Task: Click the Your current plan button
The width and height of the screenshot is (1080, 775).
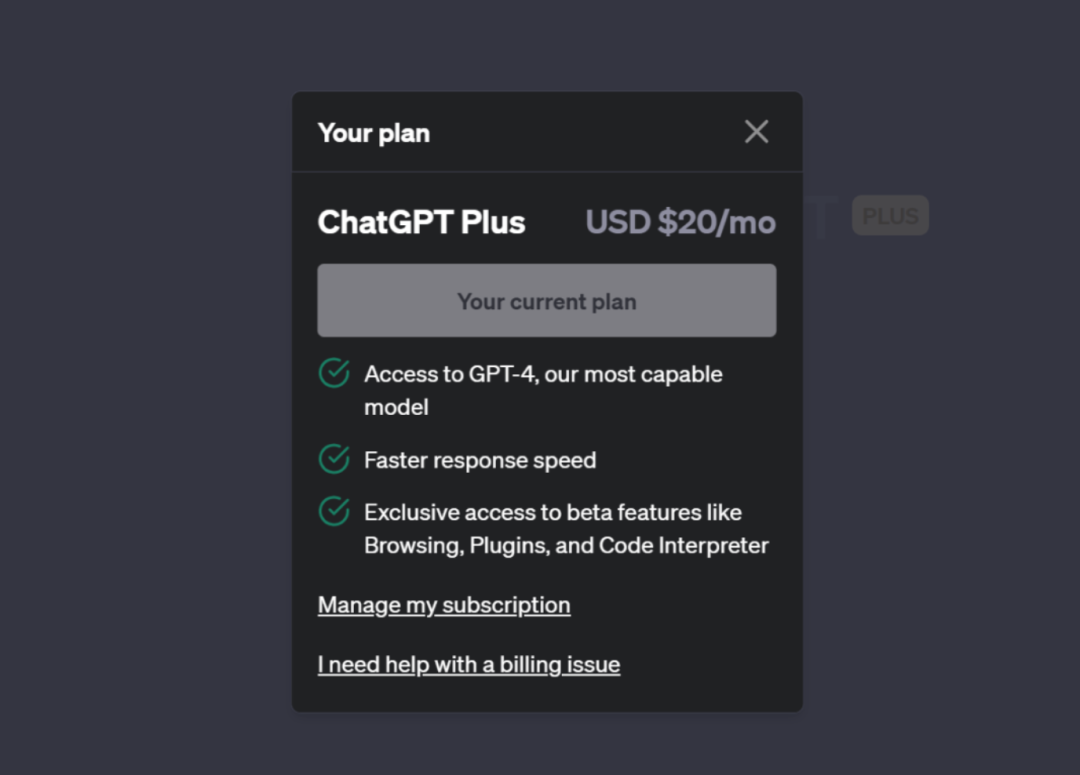Action: pos(546,301)
